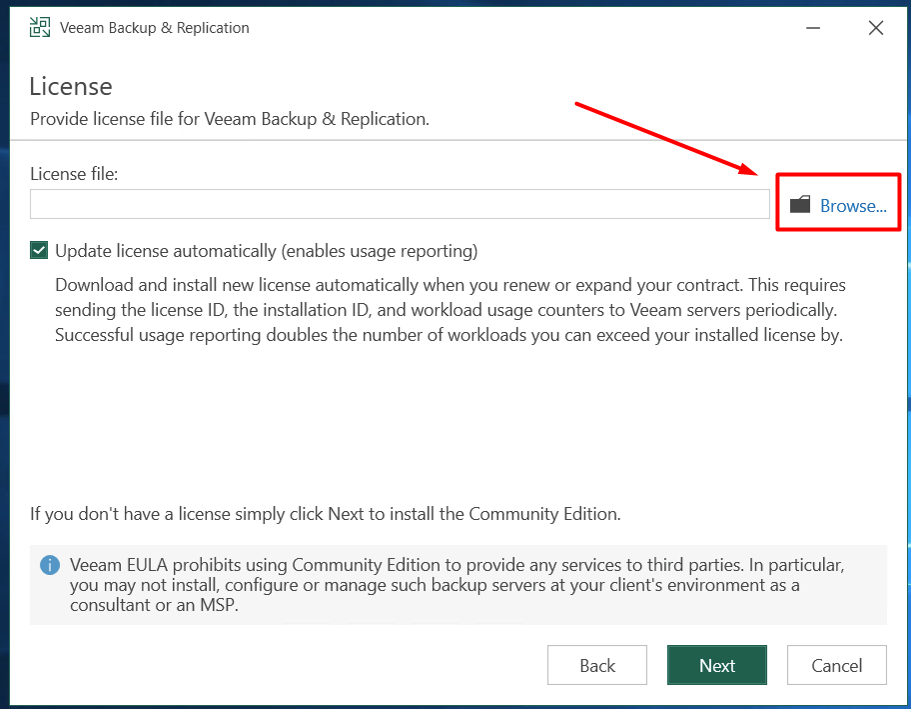Click the blue info icon in EULA notice
Image resolution: width=911 pixels, height=709 pixels.
(49, 565)
